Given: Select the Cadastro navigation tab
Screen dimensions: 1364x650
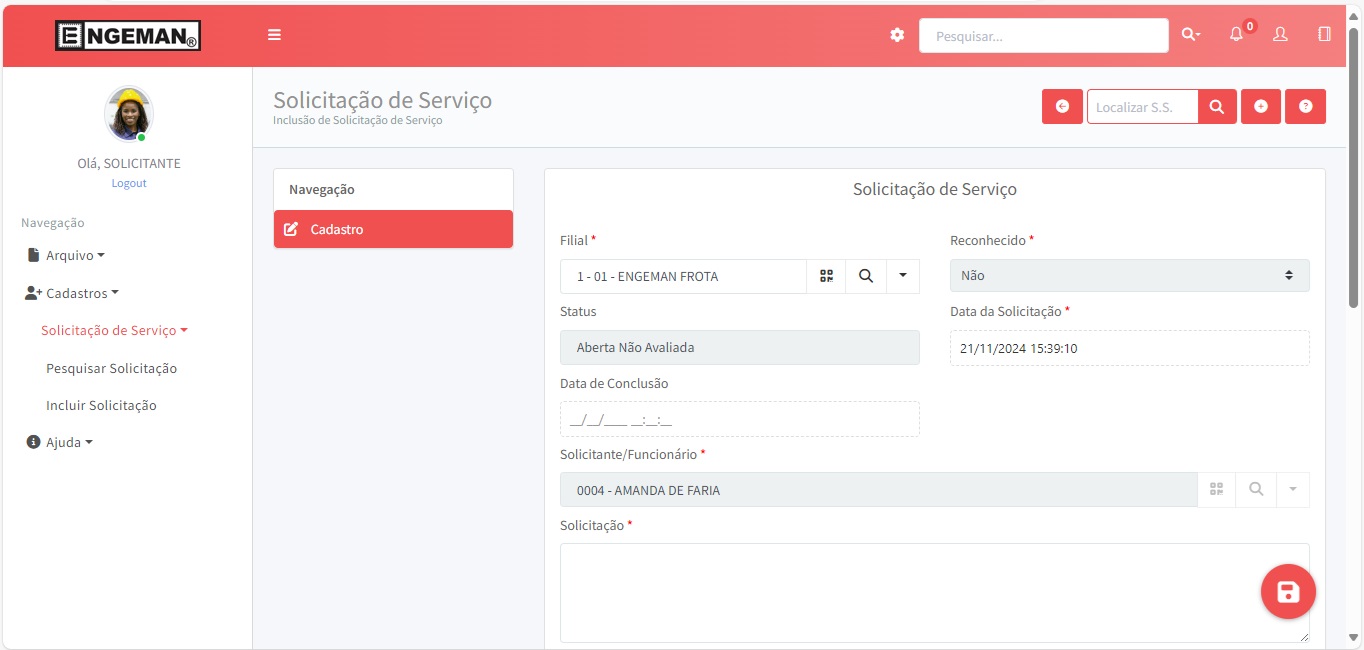Looking at the screenshot, I should [x=393, y=229].
